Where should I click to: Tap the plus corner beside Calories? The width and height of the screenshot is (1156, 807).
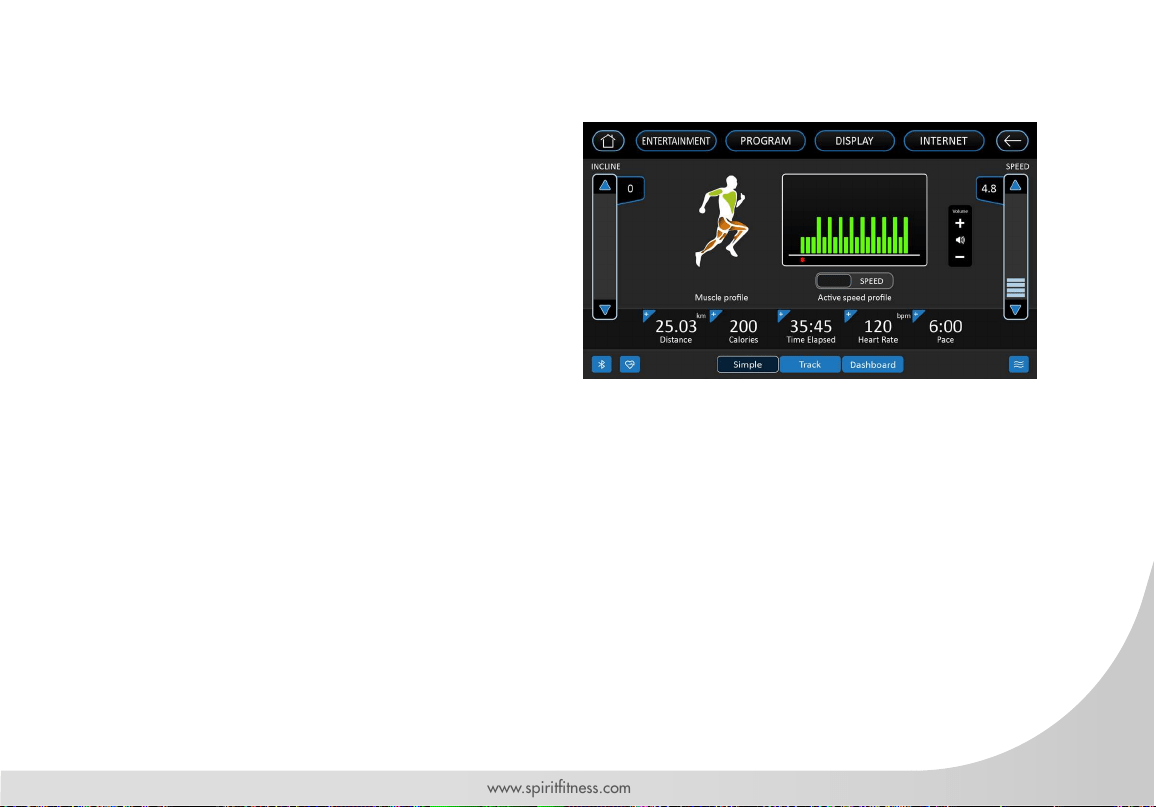click(x=714, y=315)
